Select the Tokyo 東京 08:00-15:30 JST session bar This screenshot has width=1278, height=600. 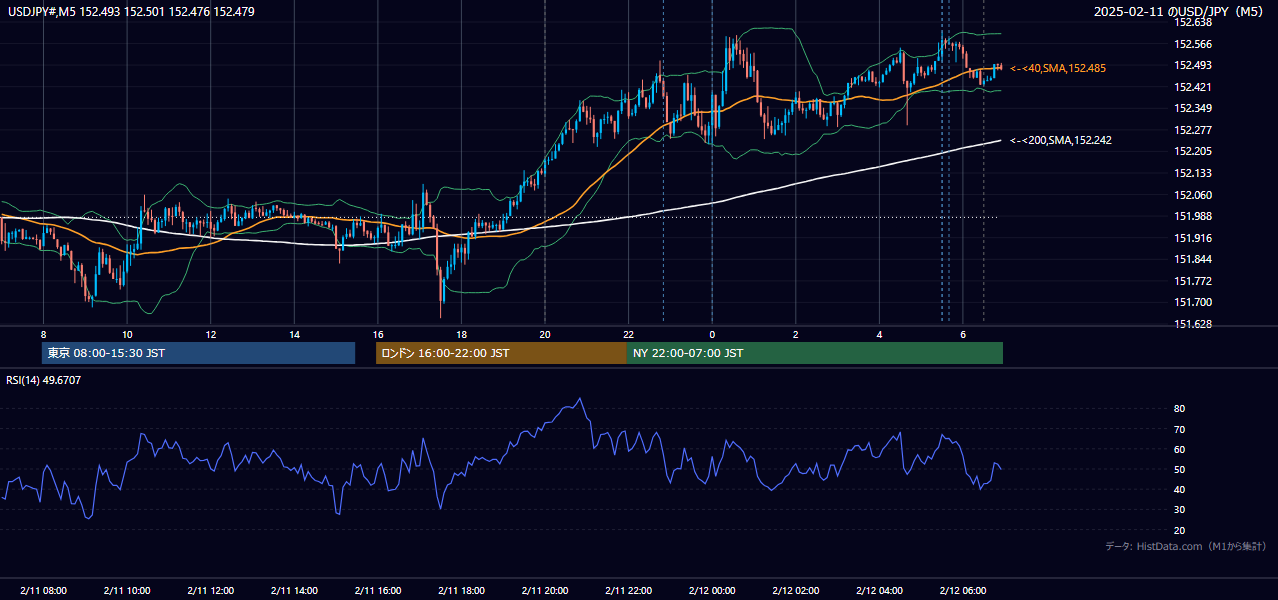point(198,353)
